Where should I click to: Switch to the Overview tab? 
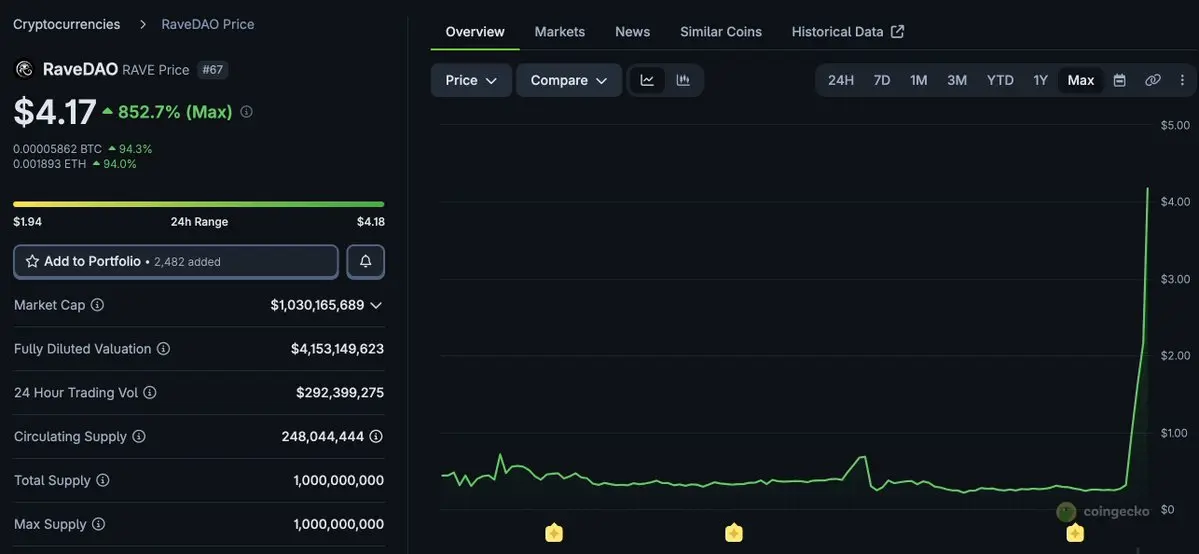(x=475, y=31)
